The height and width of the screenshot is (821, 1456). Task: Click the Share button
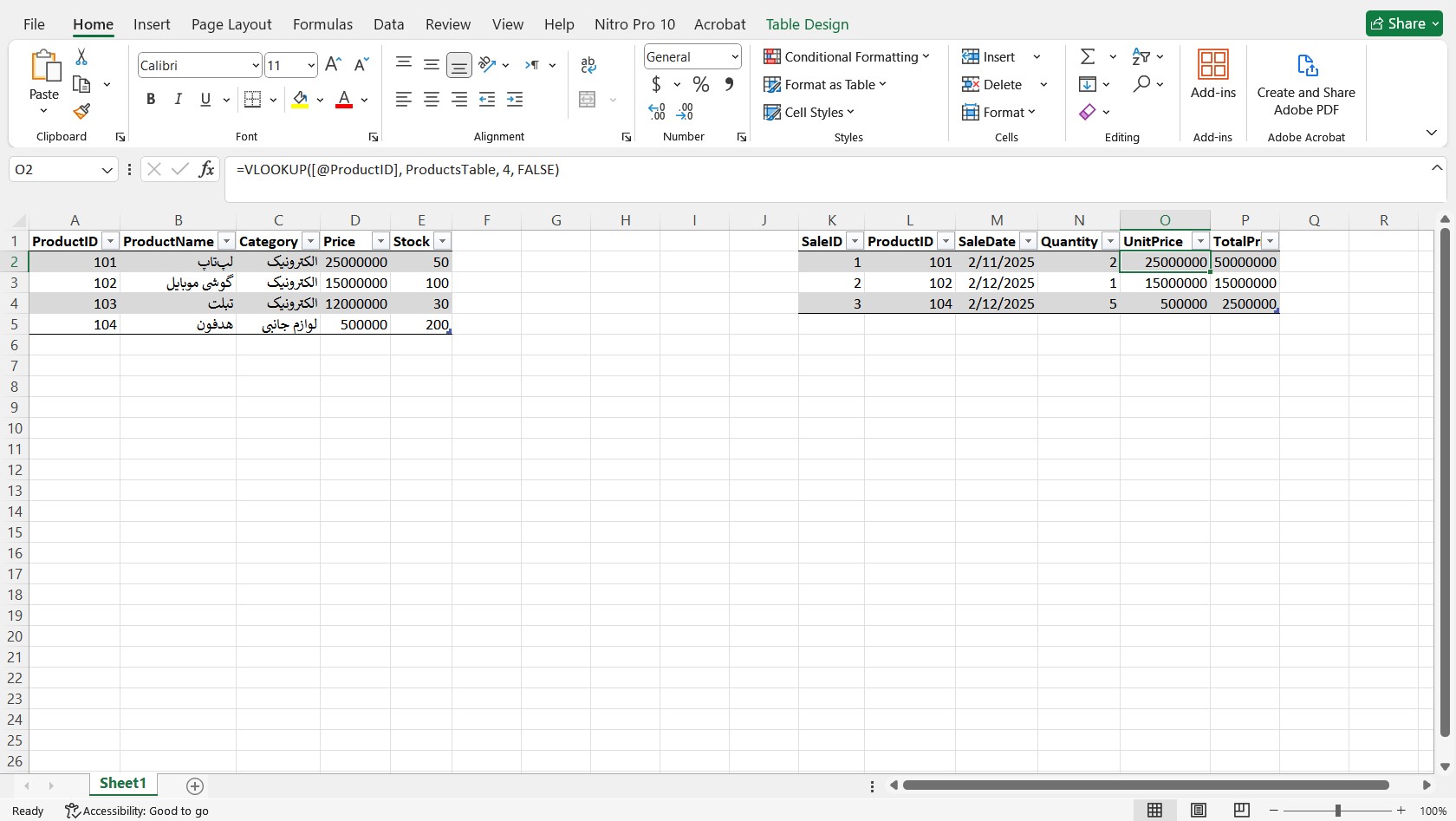tap(1404, 23)
